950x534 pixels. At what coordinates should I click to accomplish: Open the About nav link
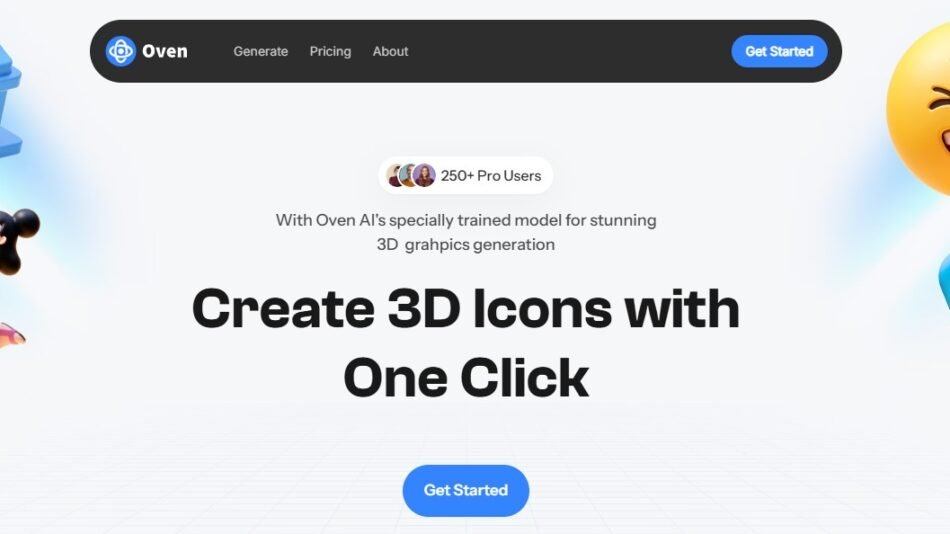(390, 52)
